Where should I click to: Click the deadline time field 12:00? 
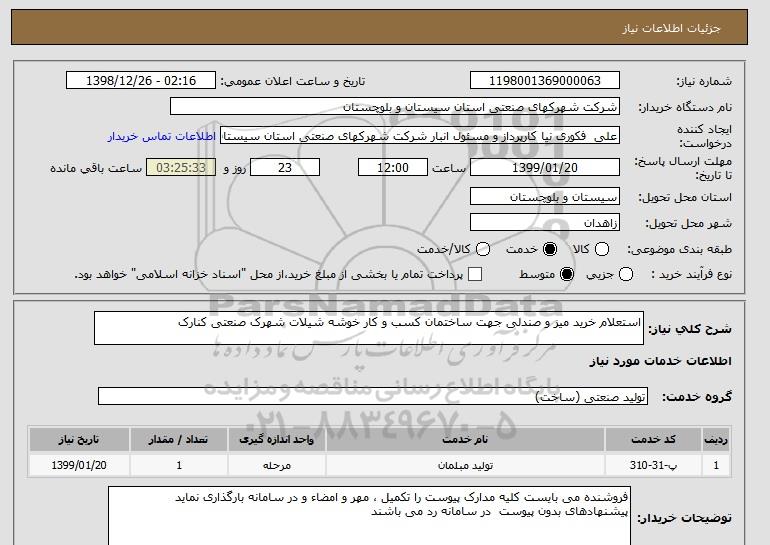(393, 167)
